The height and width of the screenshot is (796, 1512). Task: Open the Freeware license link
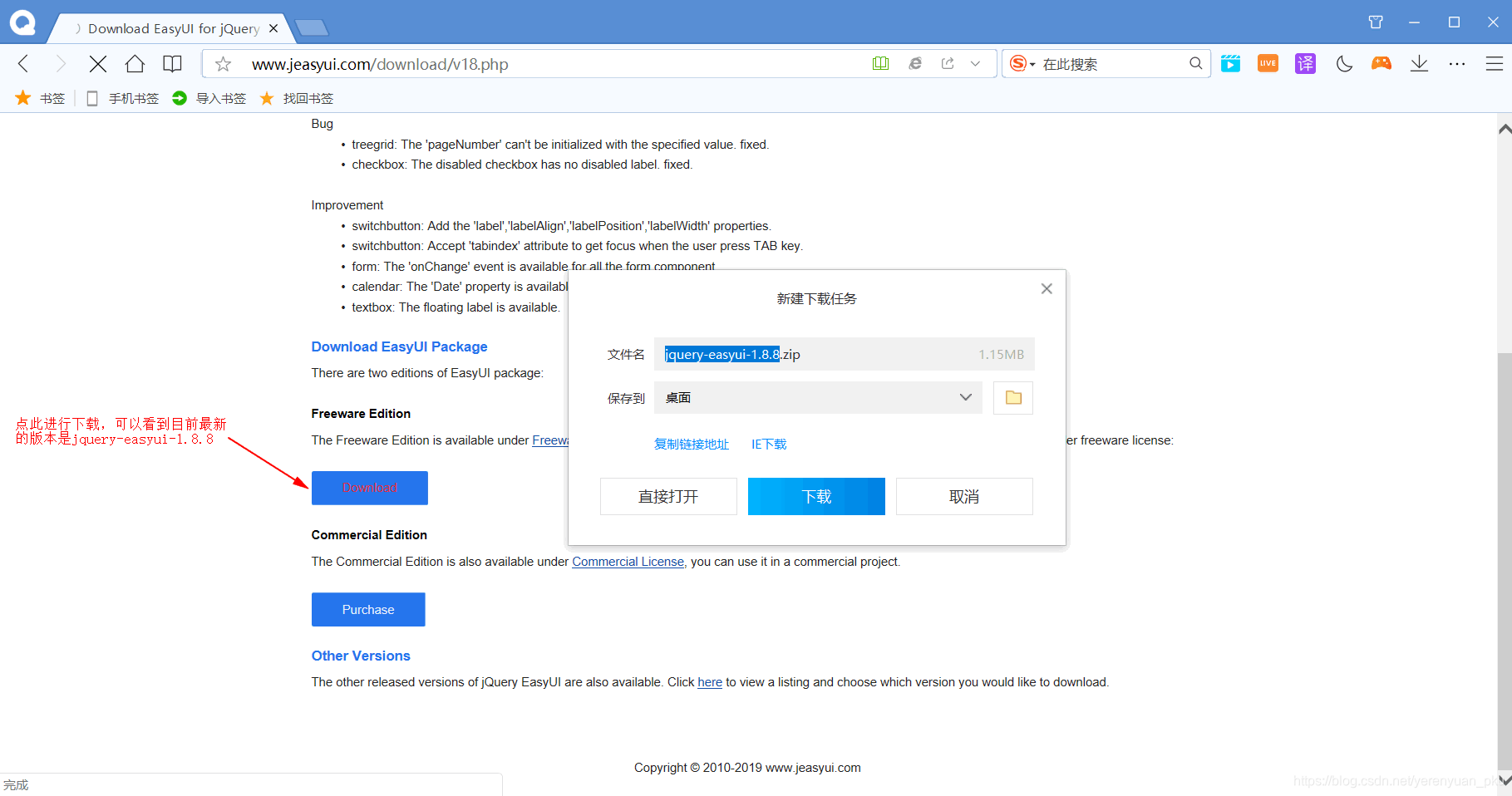pyautogui.click(x=550, y=440)
